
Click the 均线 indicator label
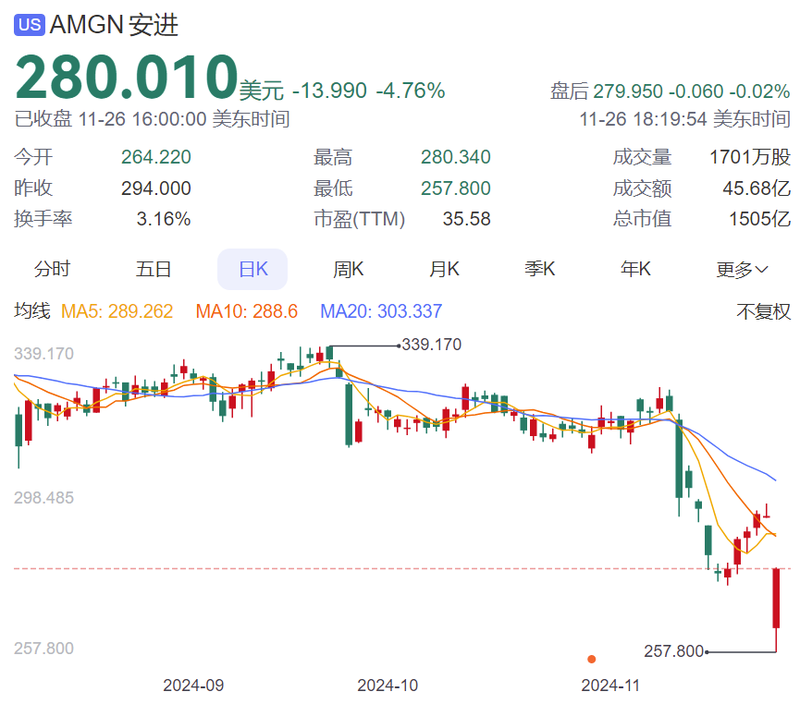click(x=31, y=312)
